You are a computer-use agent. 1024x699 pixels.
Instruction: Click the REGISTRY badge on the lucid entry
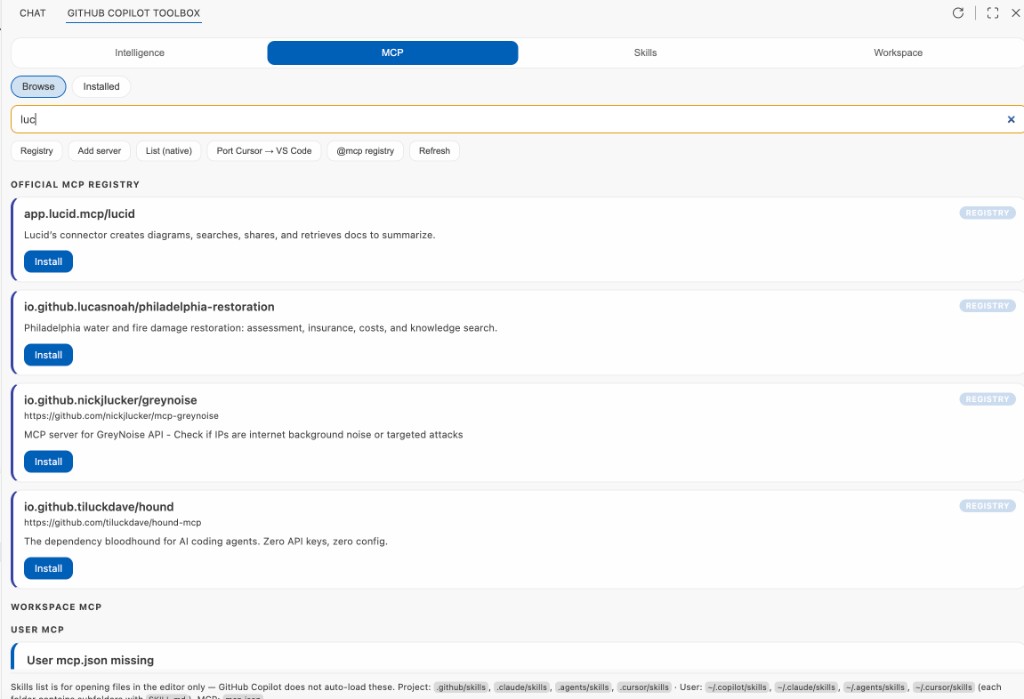pos(987,212)
